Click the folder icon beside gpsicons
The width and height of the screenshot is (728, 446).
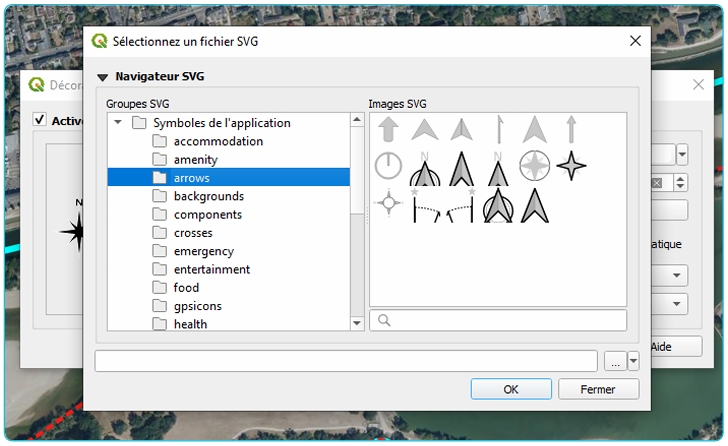(160, 306)
